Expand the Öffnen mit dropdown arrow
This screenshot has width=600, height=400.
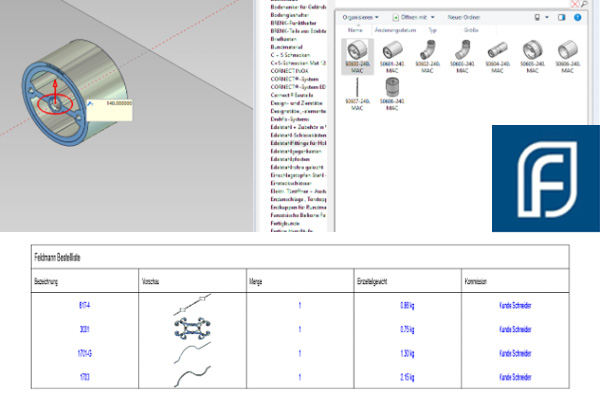(x=433, y=17)
